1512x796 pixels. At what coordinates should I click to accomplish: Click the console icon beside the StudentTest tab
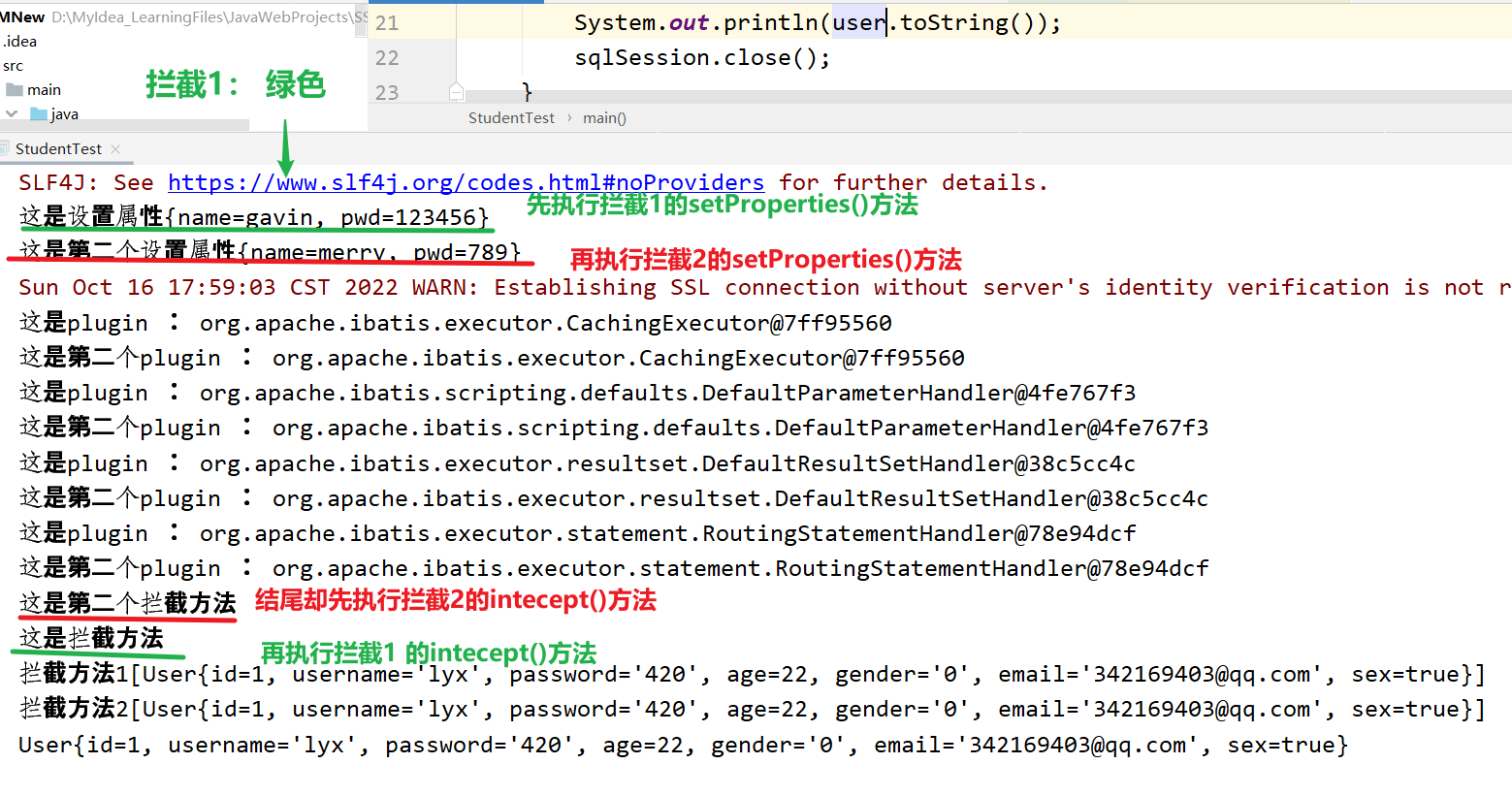tap(6, 148)
